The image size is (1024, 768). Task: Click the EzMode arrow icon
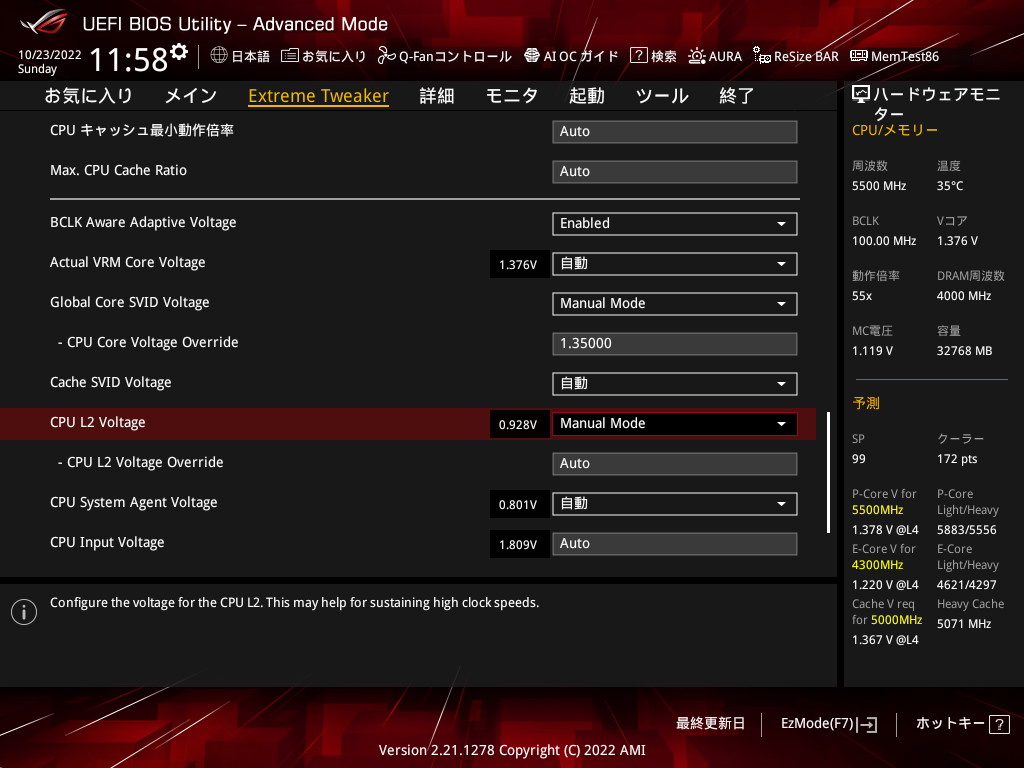coord(867,724)
